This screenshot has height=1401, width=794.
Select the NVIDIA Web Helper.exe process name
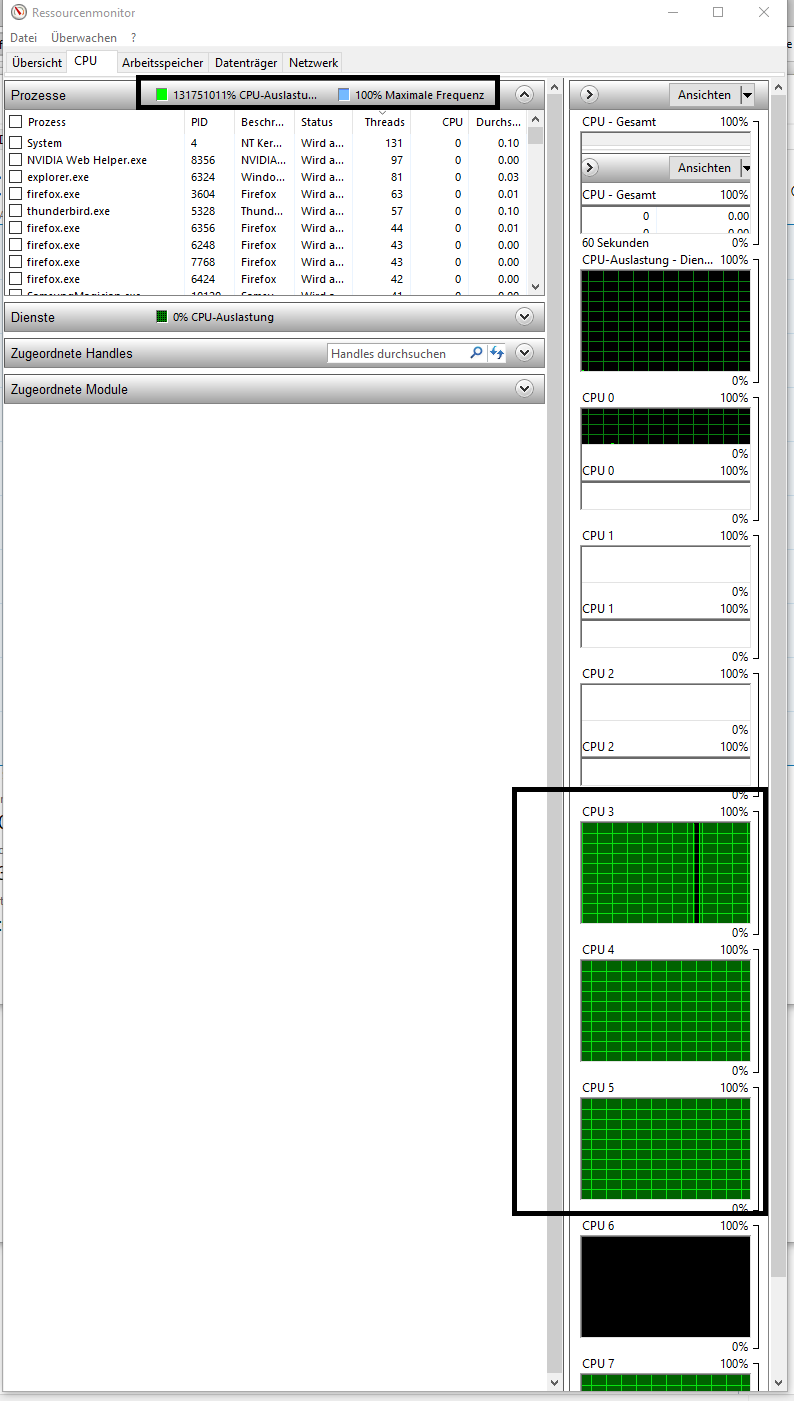[x=87, y=160]
